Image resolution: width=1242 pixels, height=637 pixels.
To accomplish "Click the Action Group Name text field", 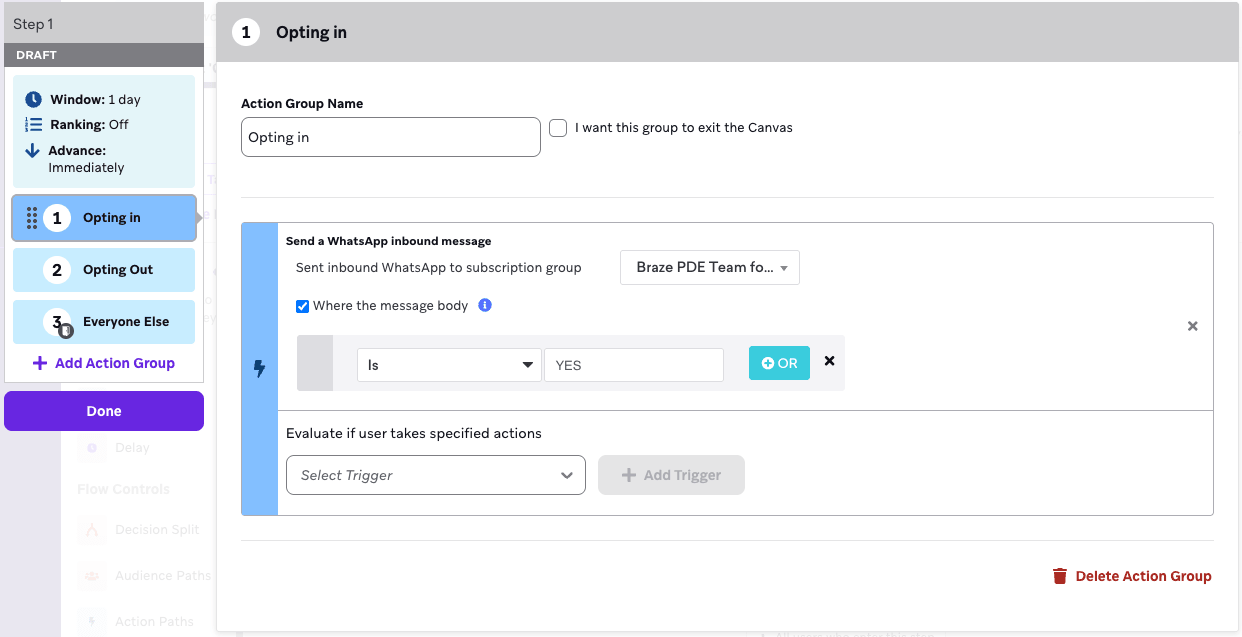I will tap(390, 137).
